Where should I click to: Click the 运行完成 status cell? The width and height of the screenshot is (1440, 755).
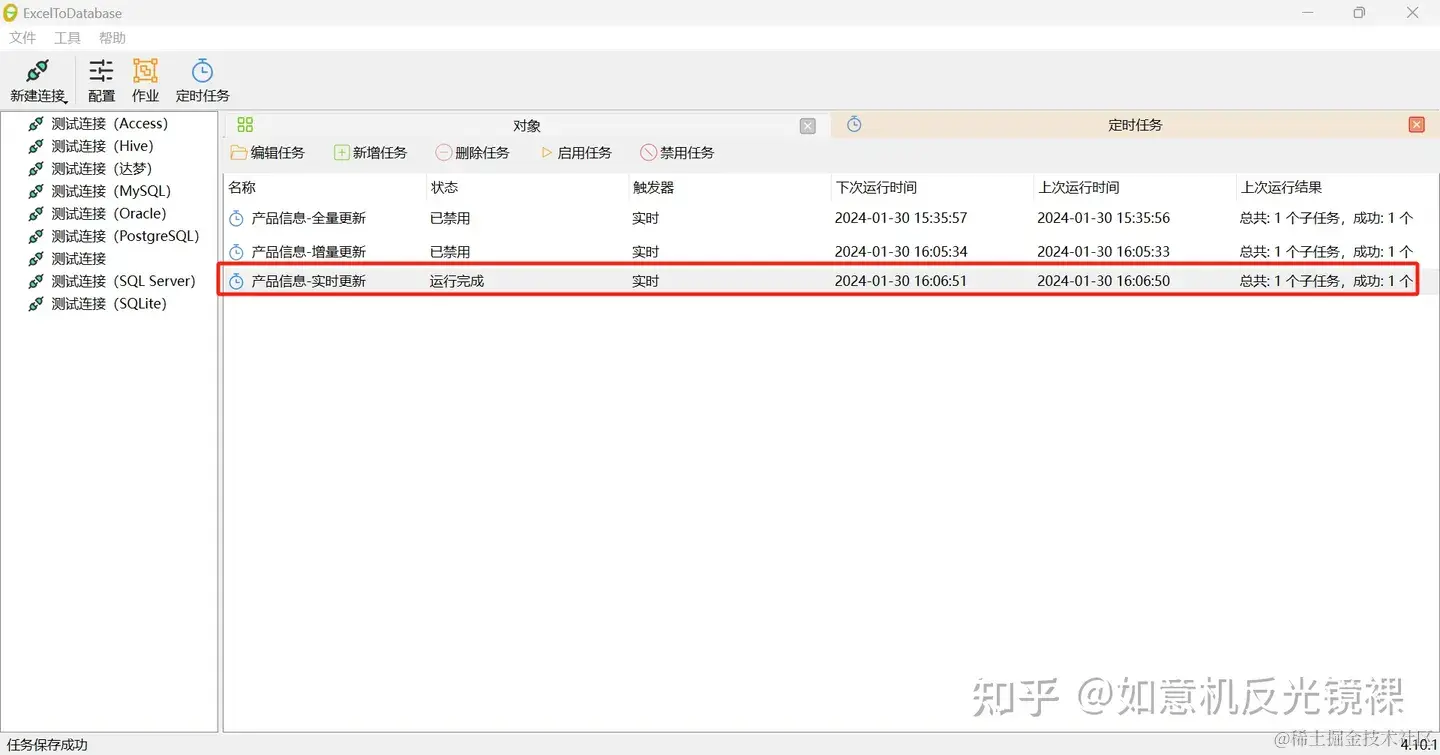(457, 282)
